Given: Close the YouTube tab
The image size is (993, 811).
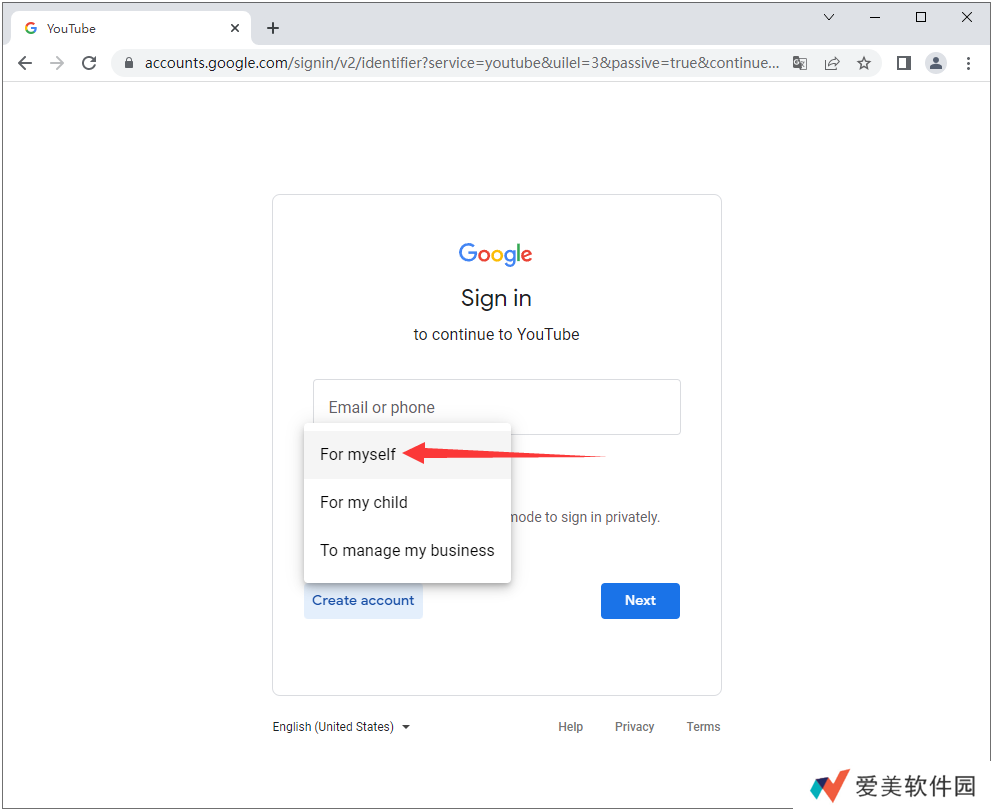Looking at the screenshot, I should [x=235, y=28].
